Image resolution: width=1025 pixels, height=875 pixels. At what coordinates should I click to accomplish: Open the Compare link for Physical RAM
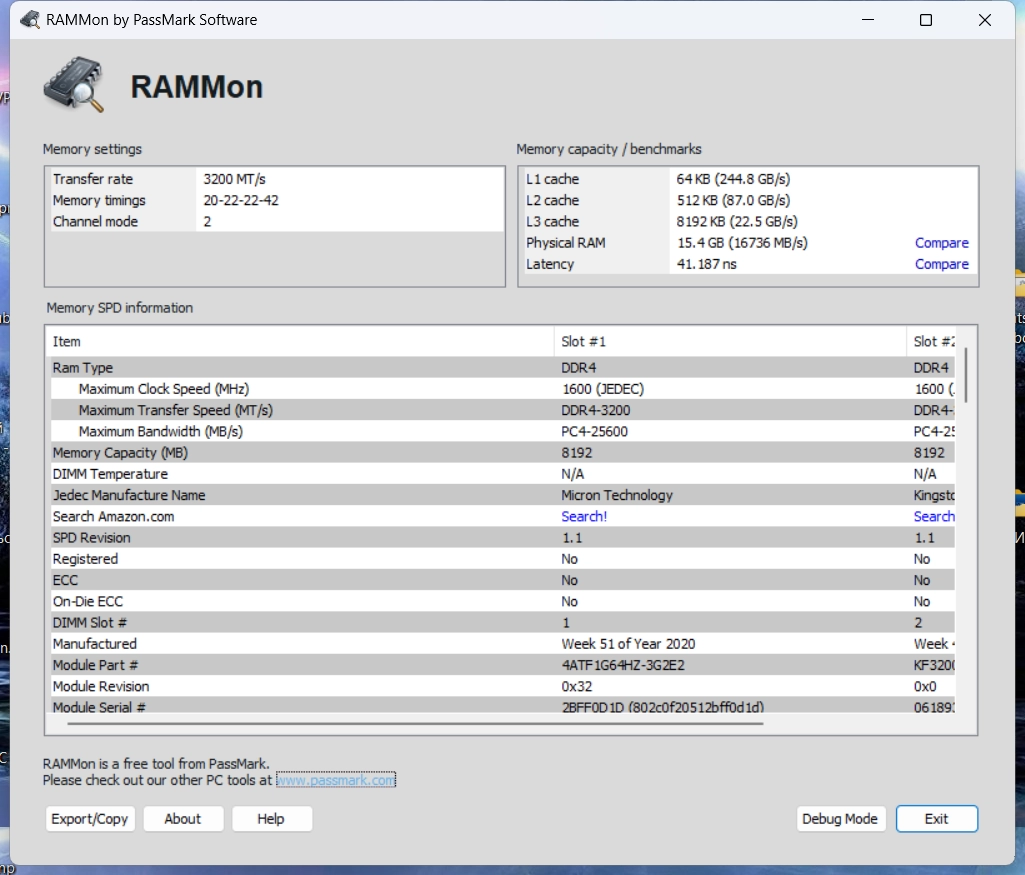tap(941, 243)
